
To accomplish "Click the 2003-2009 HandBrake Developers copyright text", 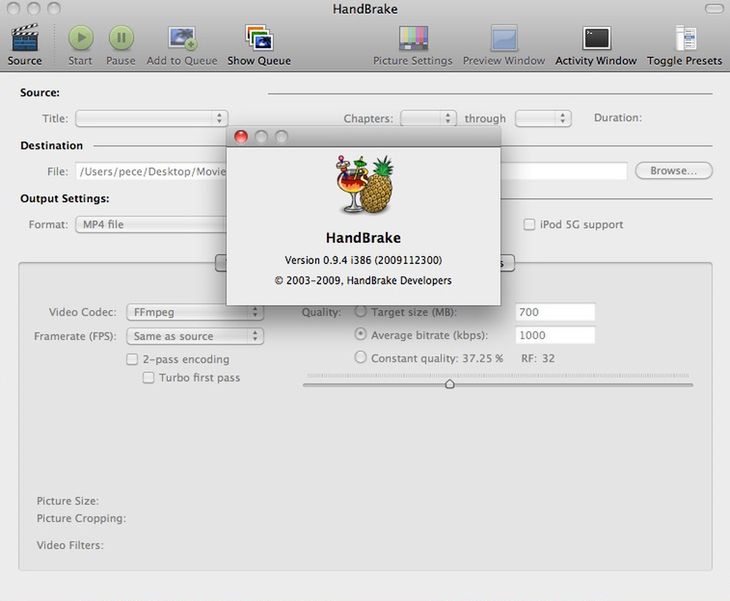I will (x=363, y=280).
